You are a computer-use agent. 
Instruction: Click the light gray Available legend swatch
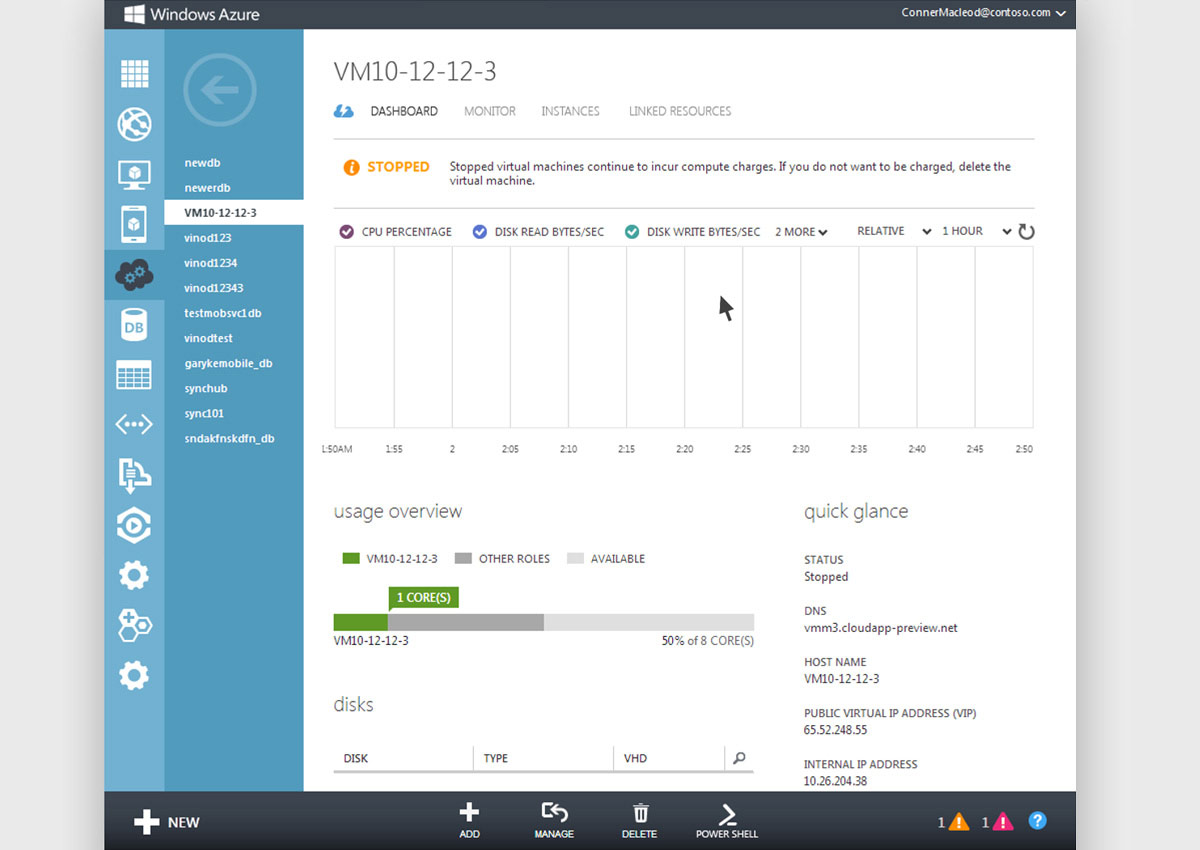point(574,559)
